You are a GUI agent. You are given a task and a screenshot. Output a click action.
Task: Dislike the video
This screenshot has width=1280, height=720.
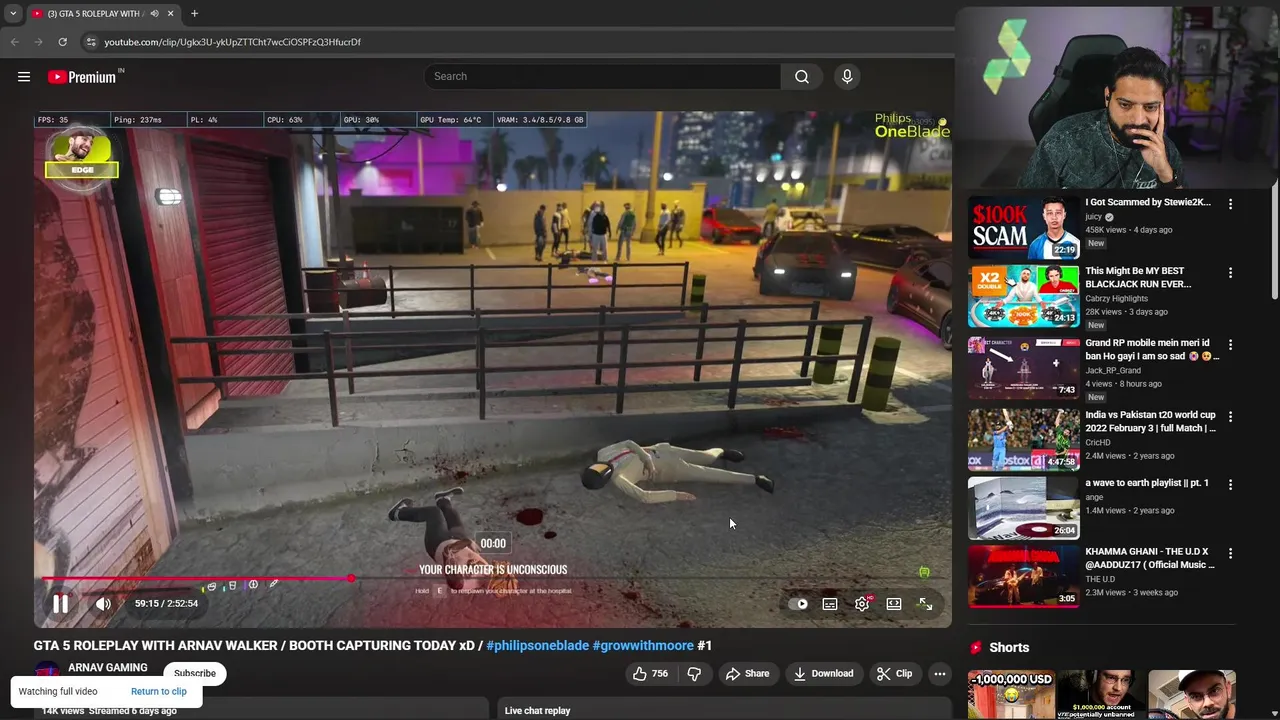click(x=694, y=674)
